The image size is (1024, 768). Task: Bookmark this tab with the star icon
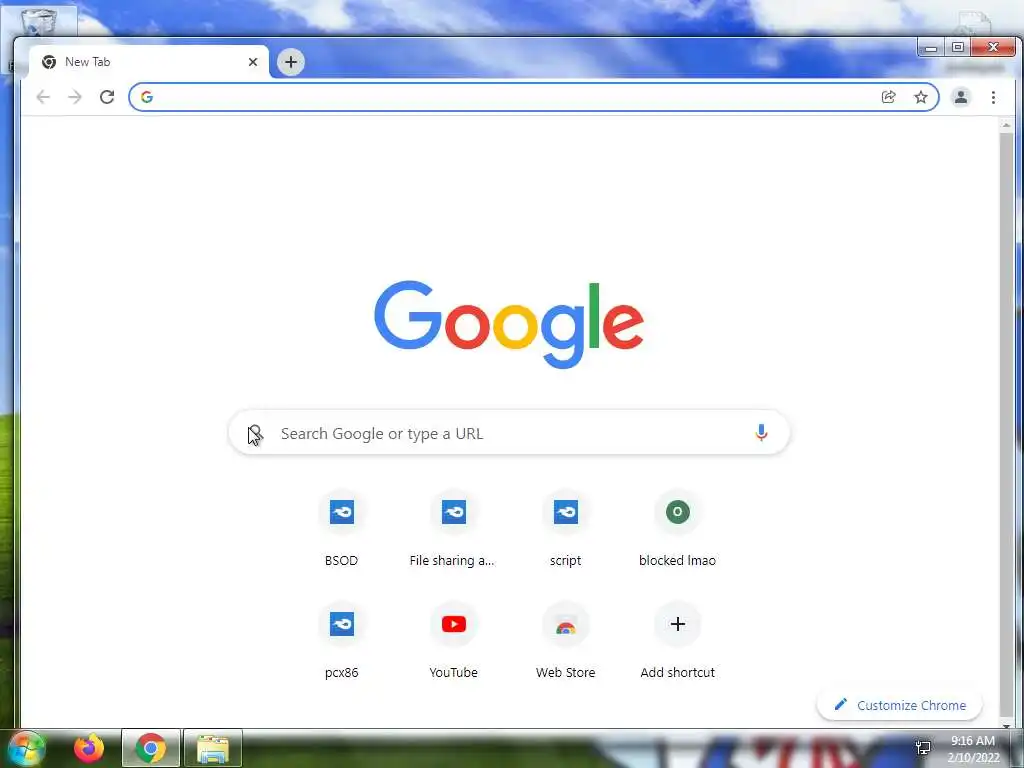pyautogui.click(x=921, y=97)
